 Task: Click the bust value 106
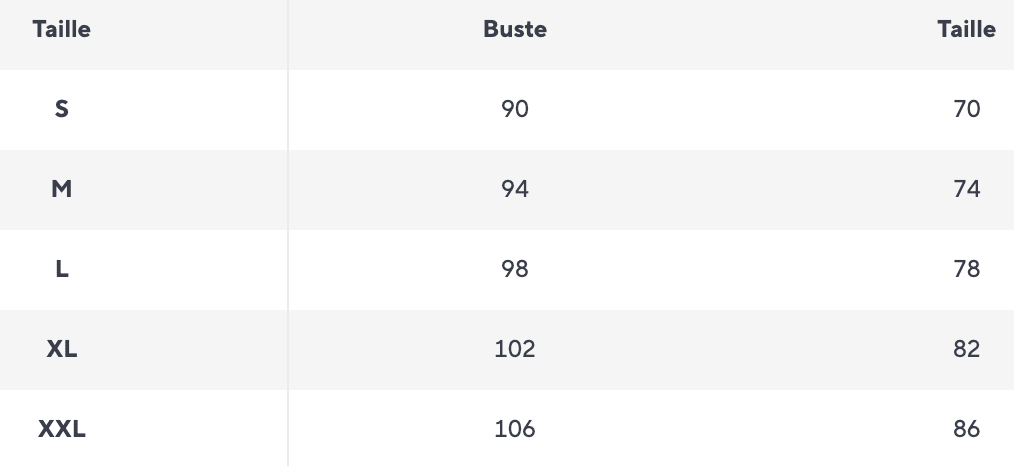pos(515,429)
